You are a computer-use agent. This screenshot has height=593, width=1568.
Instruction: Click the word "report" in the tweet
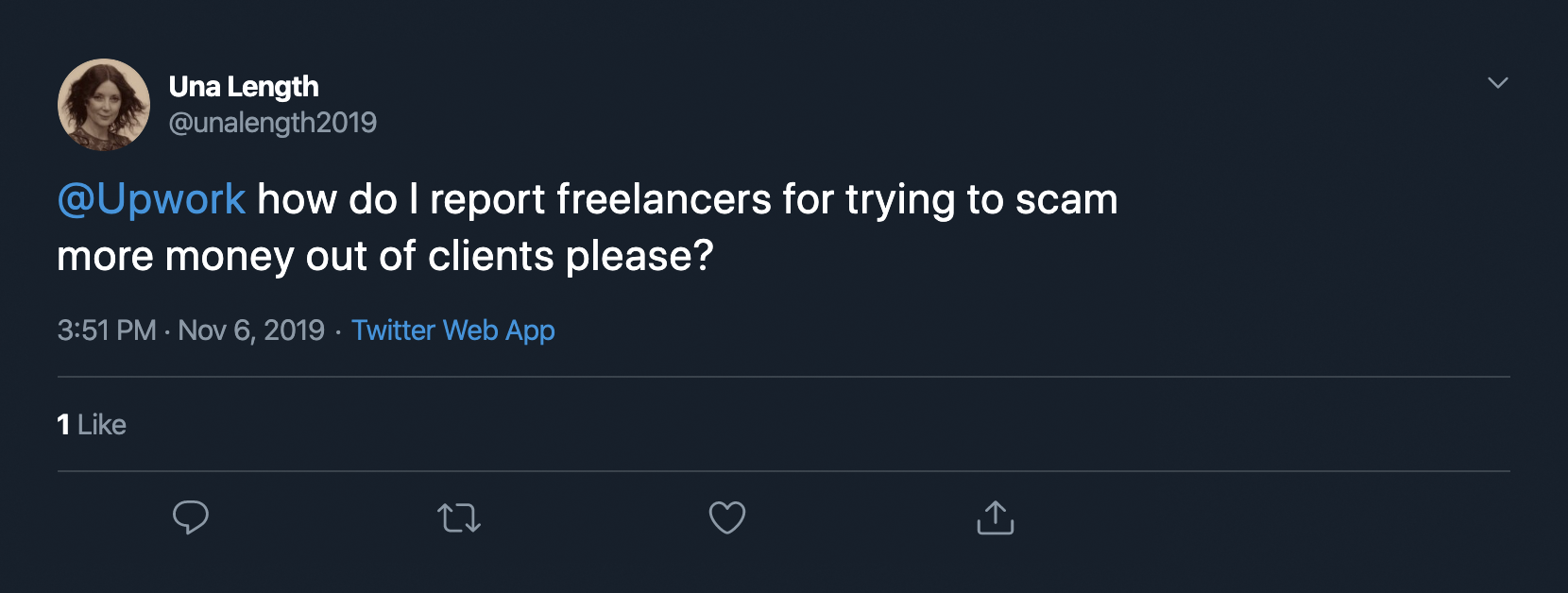(x=487, y=199)
